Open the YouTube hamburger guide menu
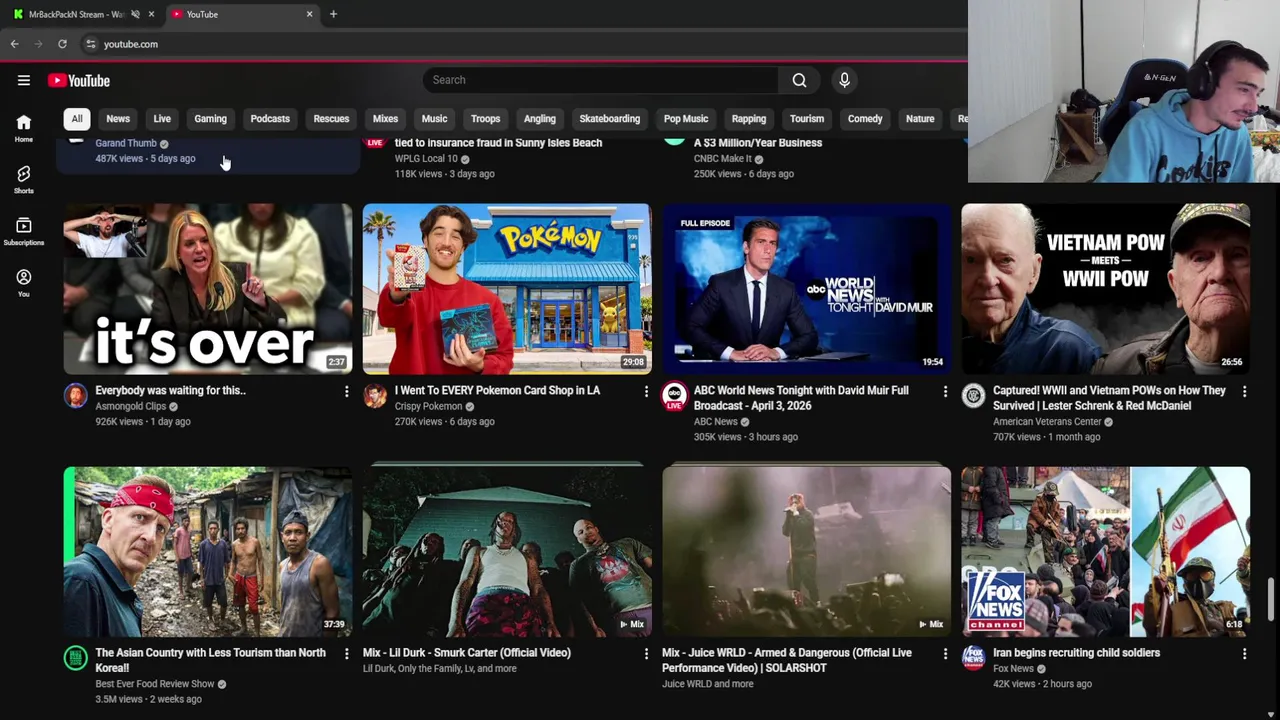Viewport: 1280px width, 720px height. pyautogui.click(x=24, y=80)
